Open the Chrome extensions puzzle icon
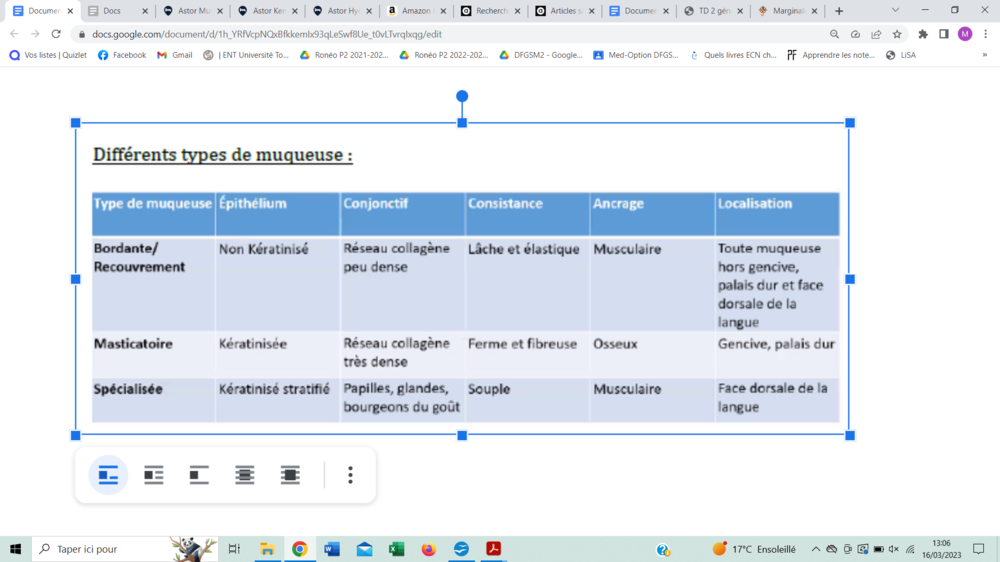This screenshot has width=1000, height=562. click(x=923, y=34)
